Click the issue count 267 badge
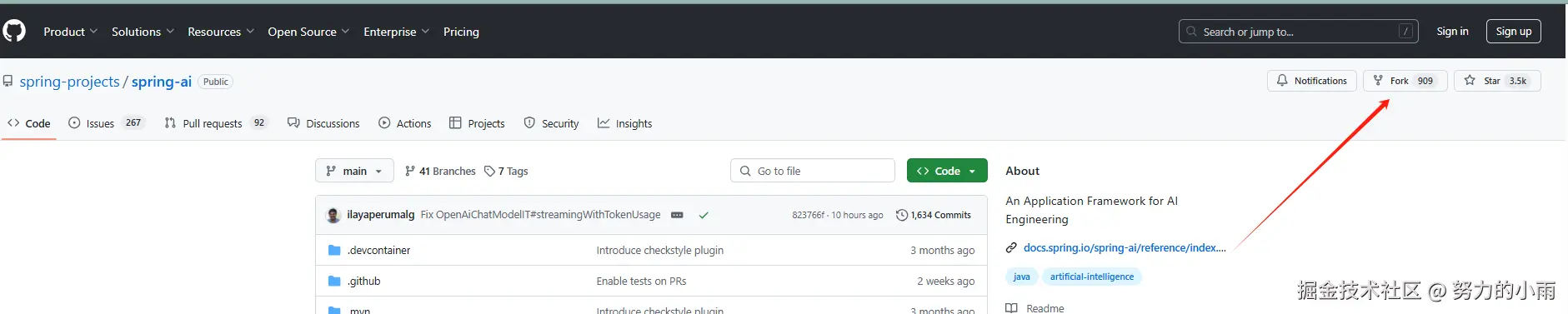1568x314 pixels. click(133, 122)
